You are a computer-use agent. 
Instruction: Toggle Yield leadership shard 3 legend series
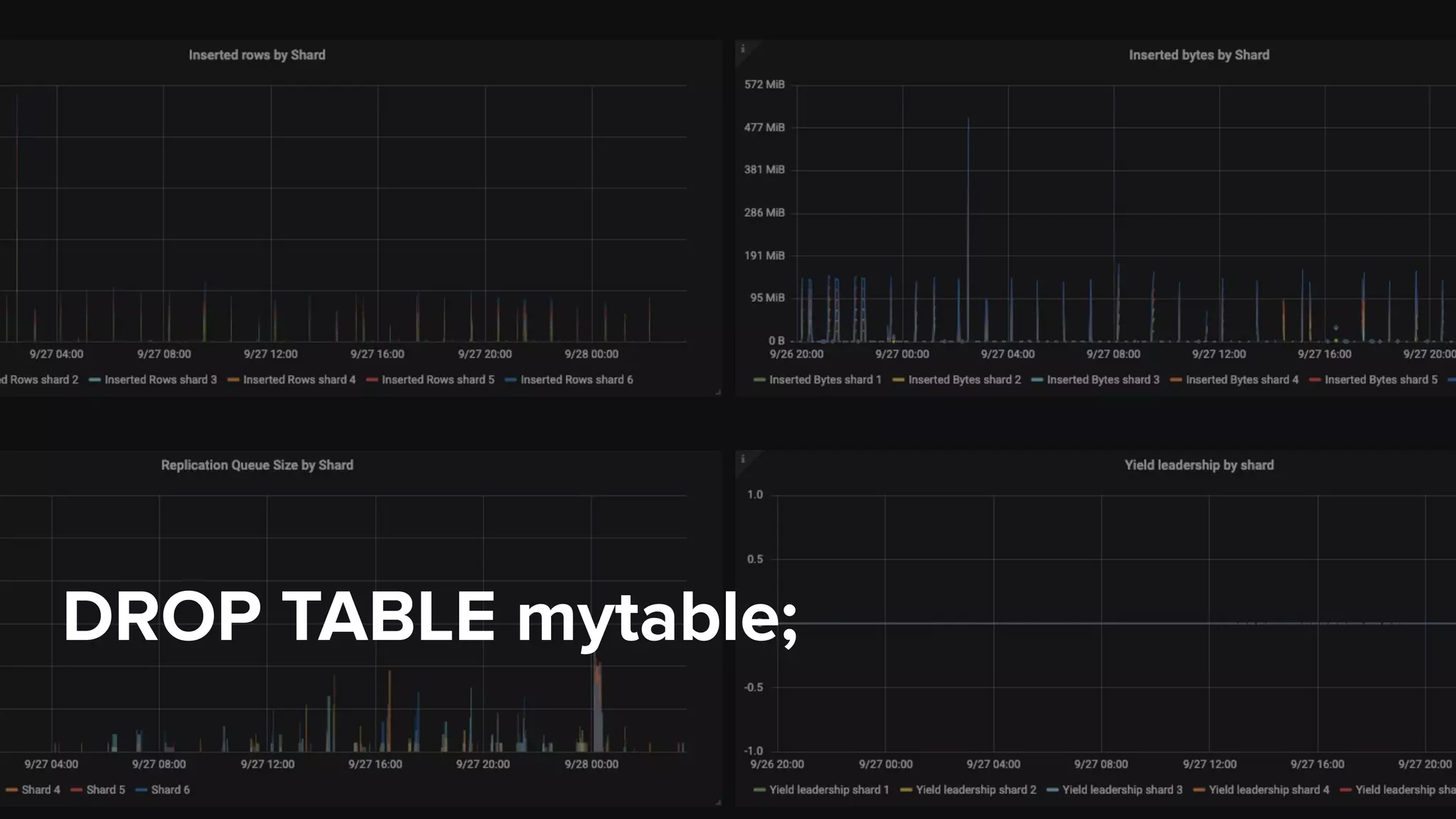pos(1123,790)
